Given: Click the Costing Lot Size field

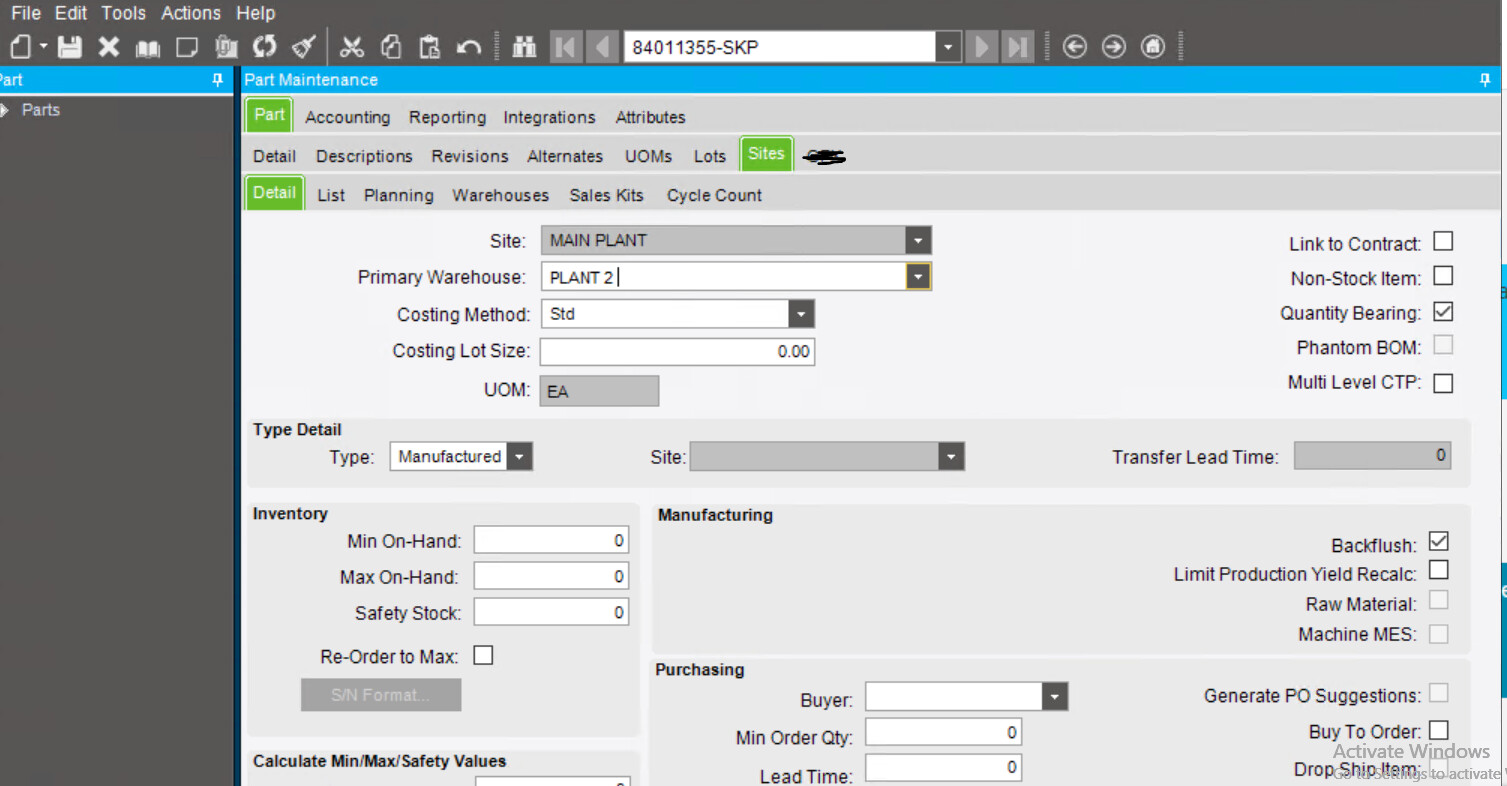Looking at the screenshot, I should click(x=677, y=351).
